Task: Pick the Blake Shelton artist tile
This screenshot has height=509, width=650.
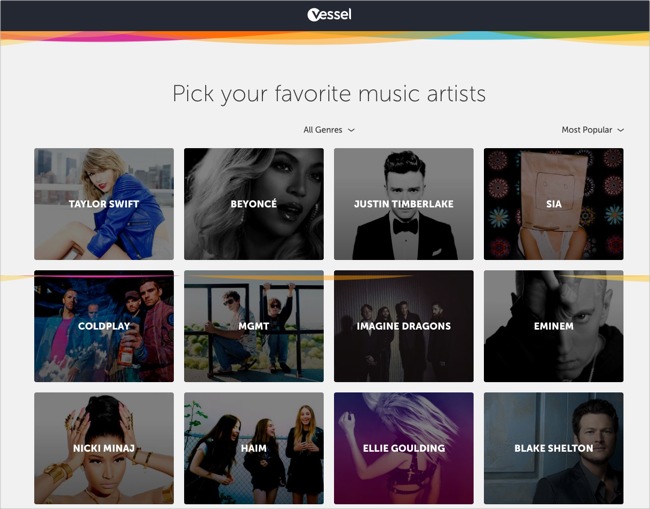Action: [553, 448]
